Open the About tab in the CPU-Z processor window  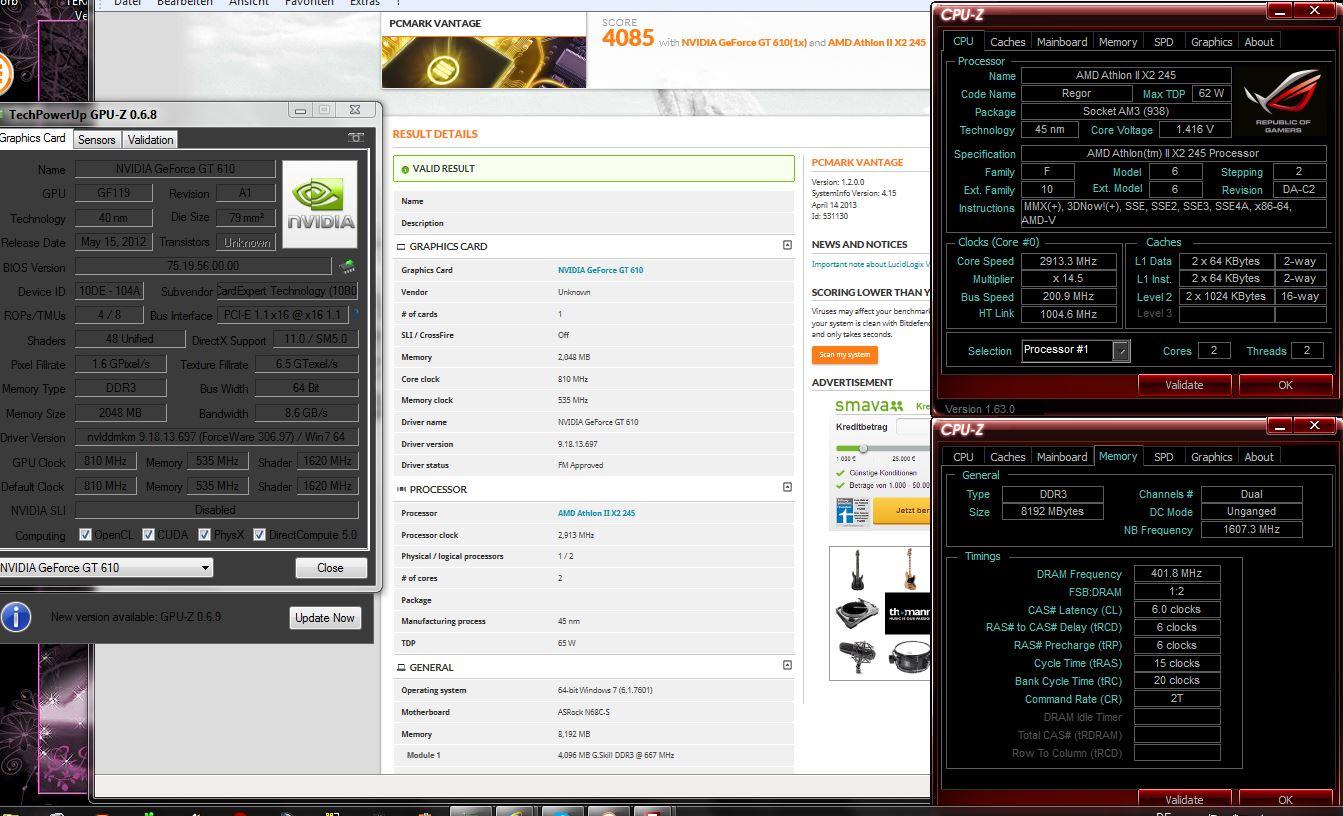coord(1259,42)
